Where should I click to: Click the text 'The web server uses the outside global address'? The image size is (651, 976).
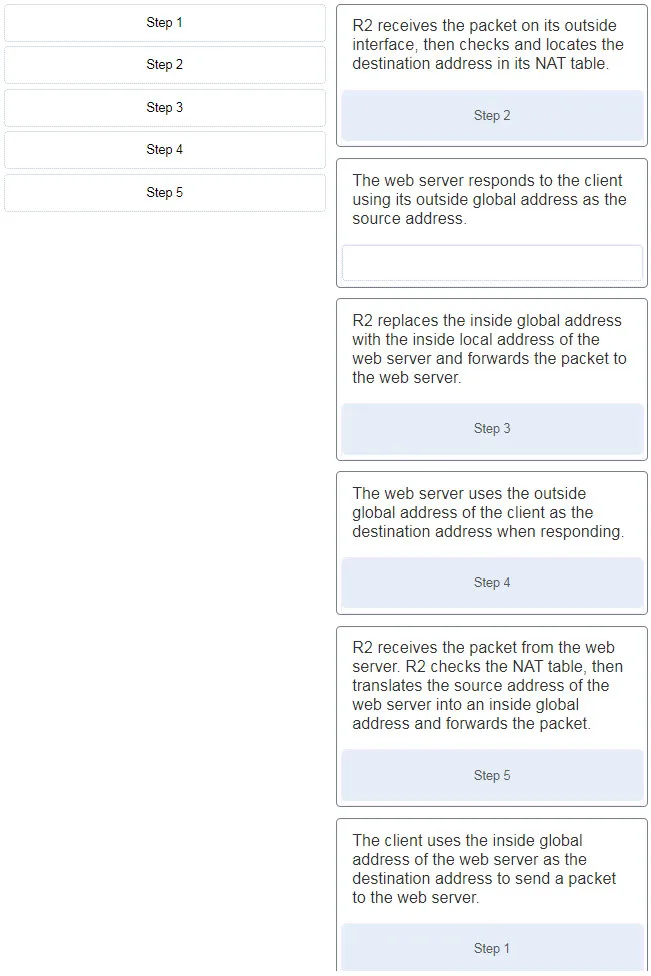point(469,503)
